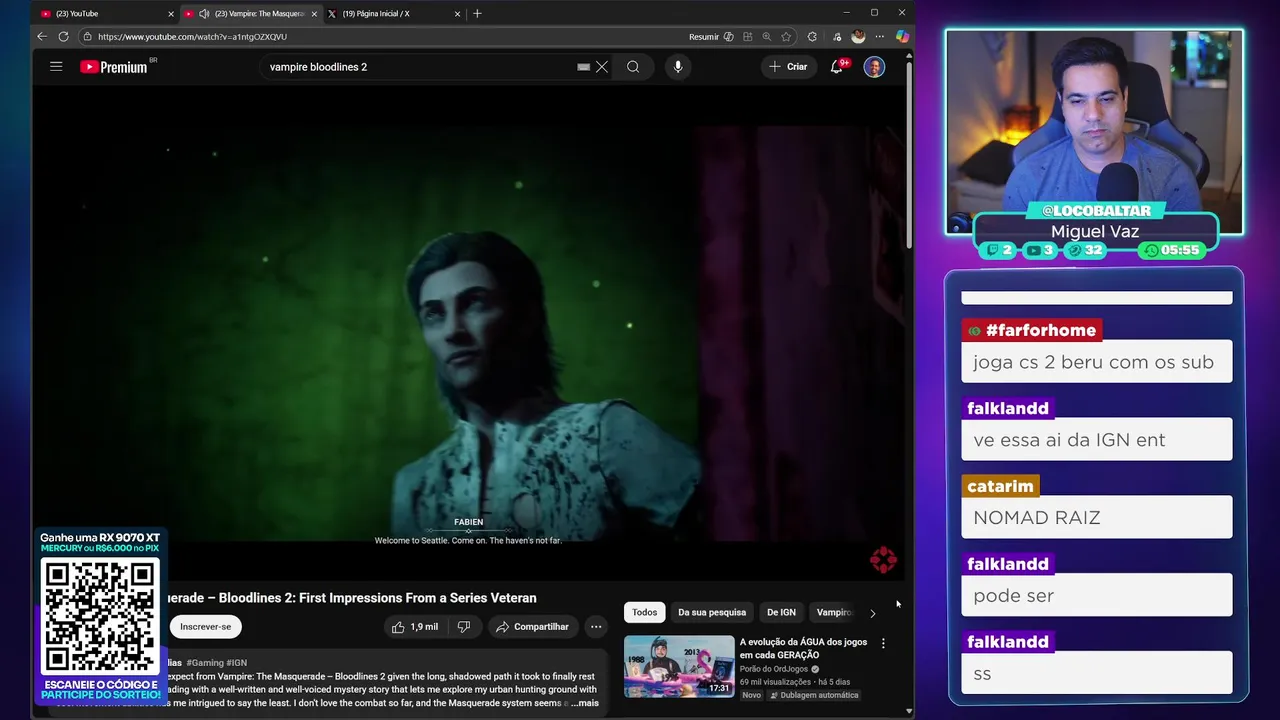Expand description with '...mais'
This screenshot has width=1280, height=720.
coord(585,703)
